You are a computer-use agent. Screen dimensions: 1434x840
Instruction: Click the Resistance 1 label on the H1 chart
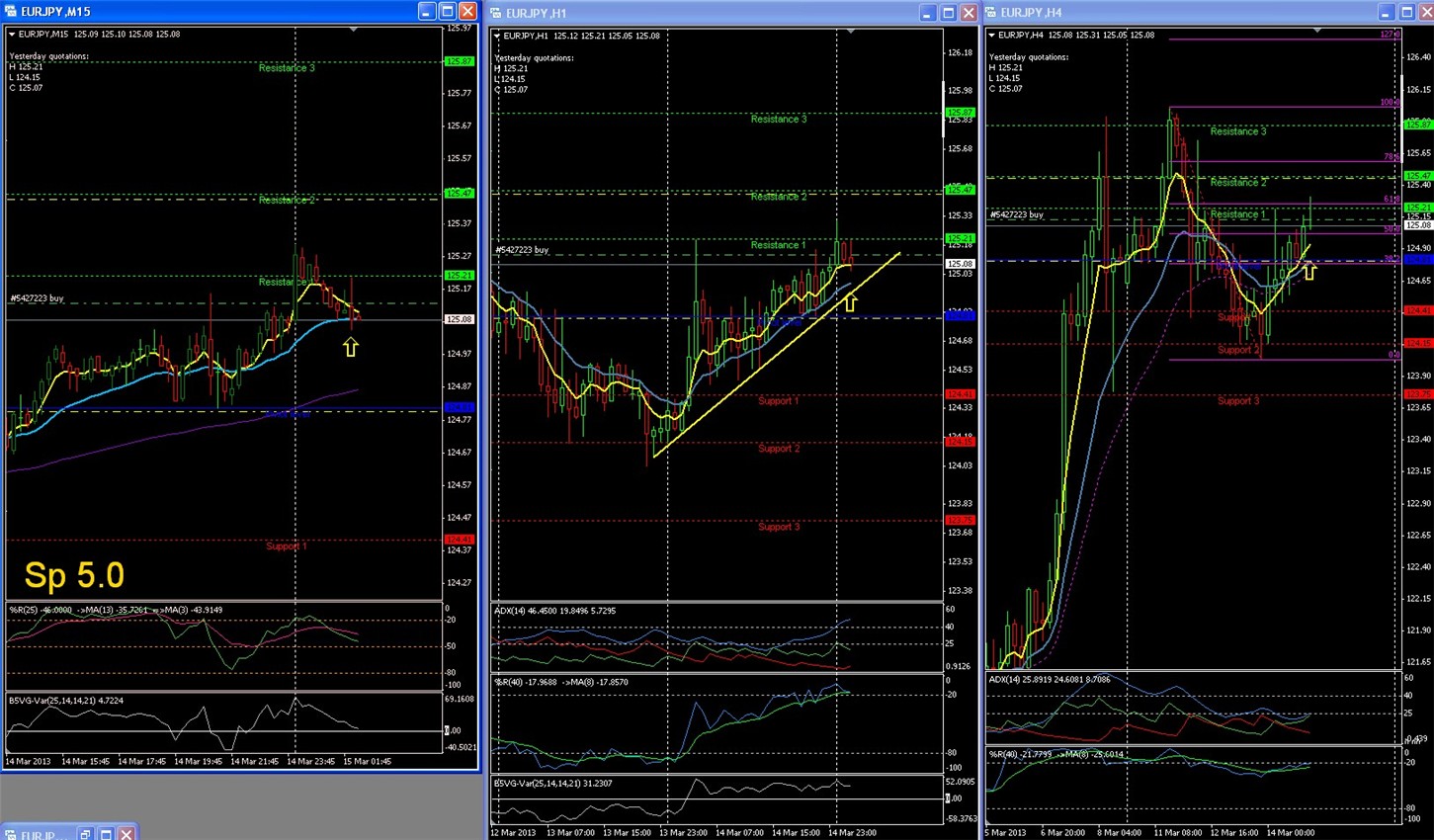pyautogui.click(x=779, y=245)
